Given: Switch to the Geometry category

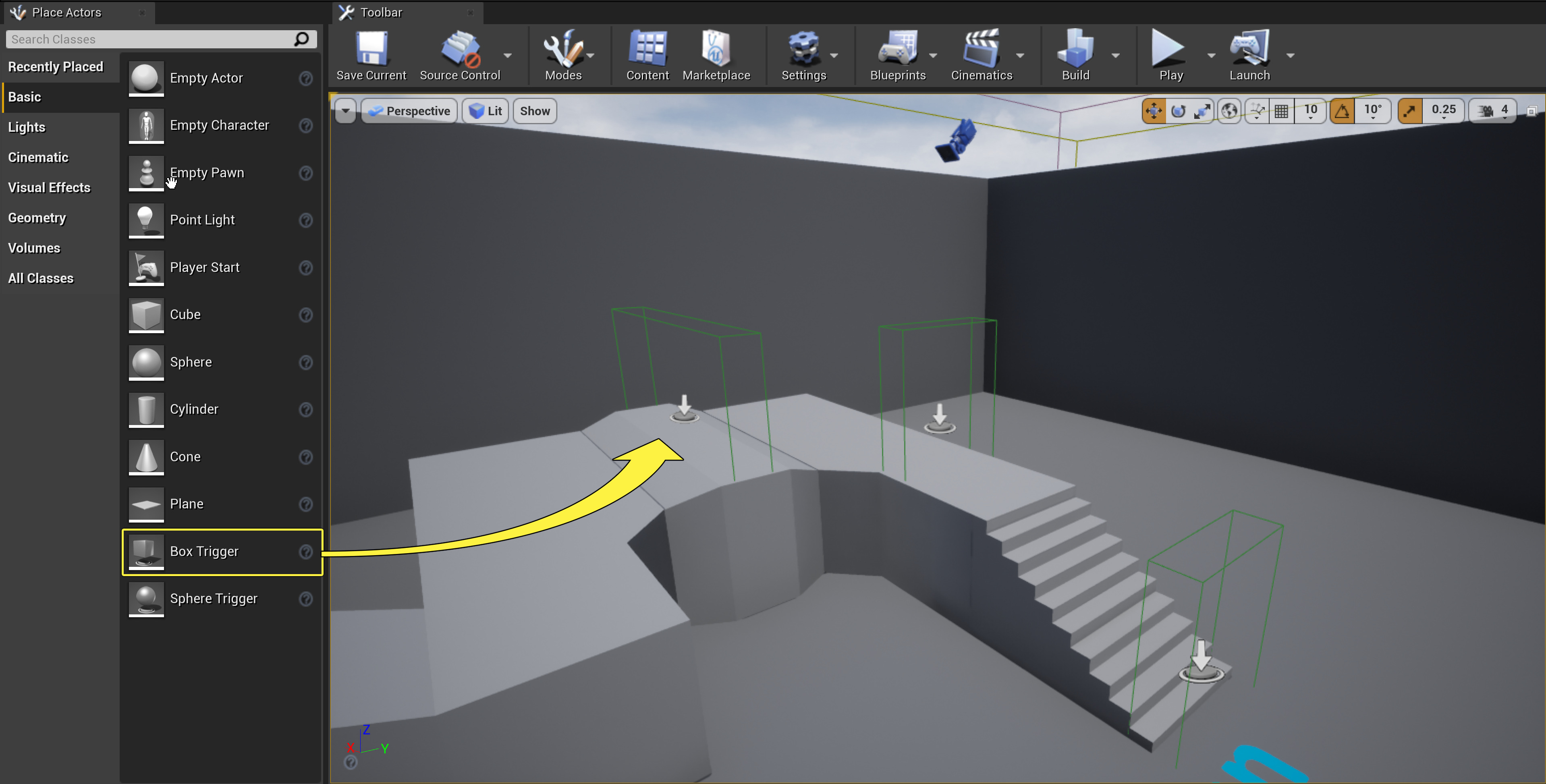Looking at the screenshot, I should pos(37,218).
